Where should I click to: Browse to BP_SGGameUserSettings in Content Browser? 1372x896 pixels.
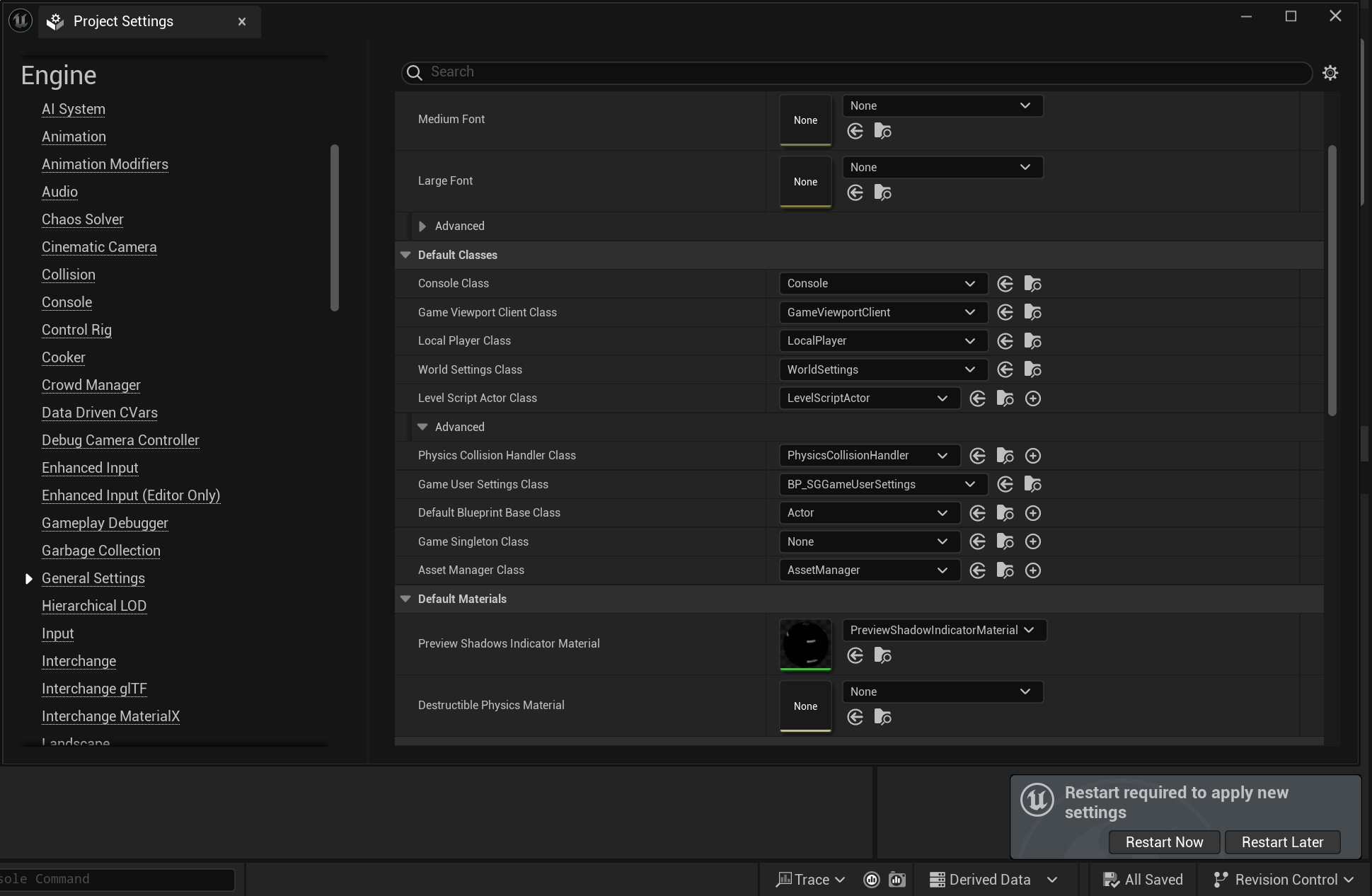tap(1032, 484)
